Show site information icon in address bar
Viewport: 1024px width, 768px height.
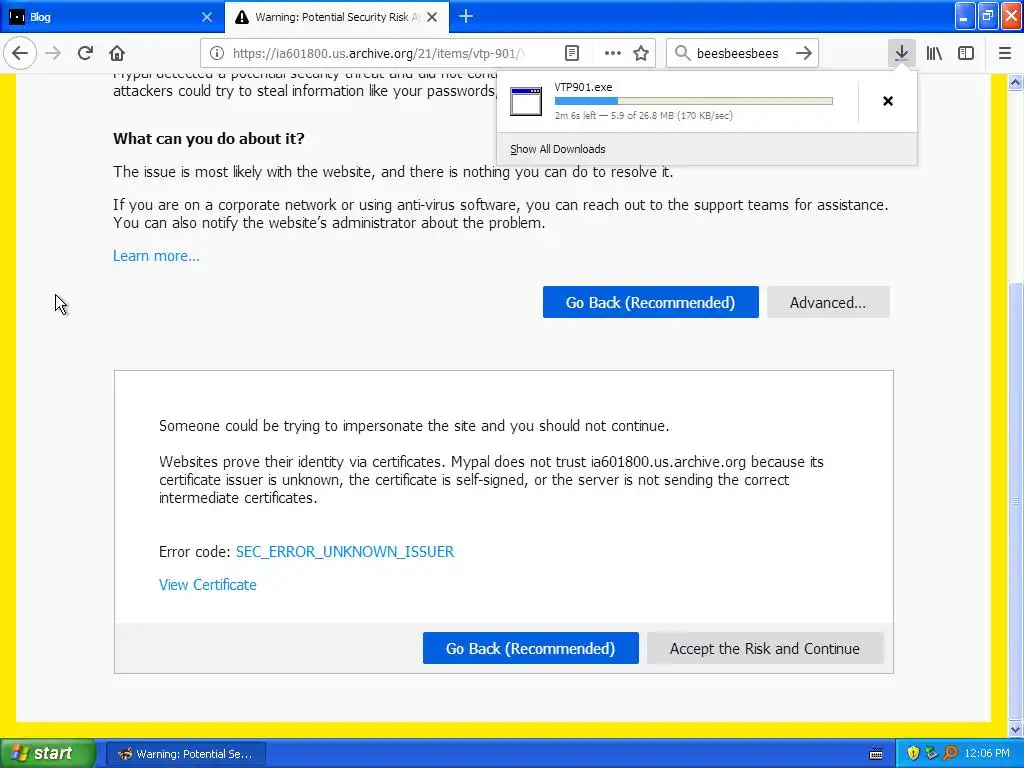point(217,53)
